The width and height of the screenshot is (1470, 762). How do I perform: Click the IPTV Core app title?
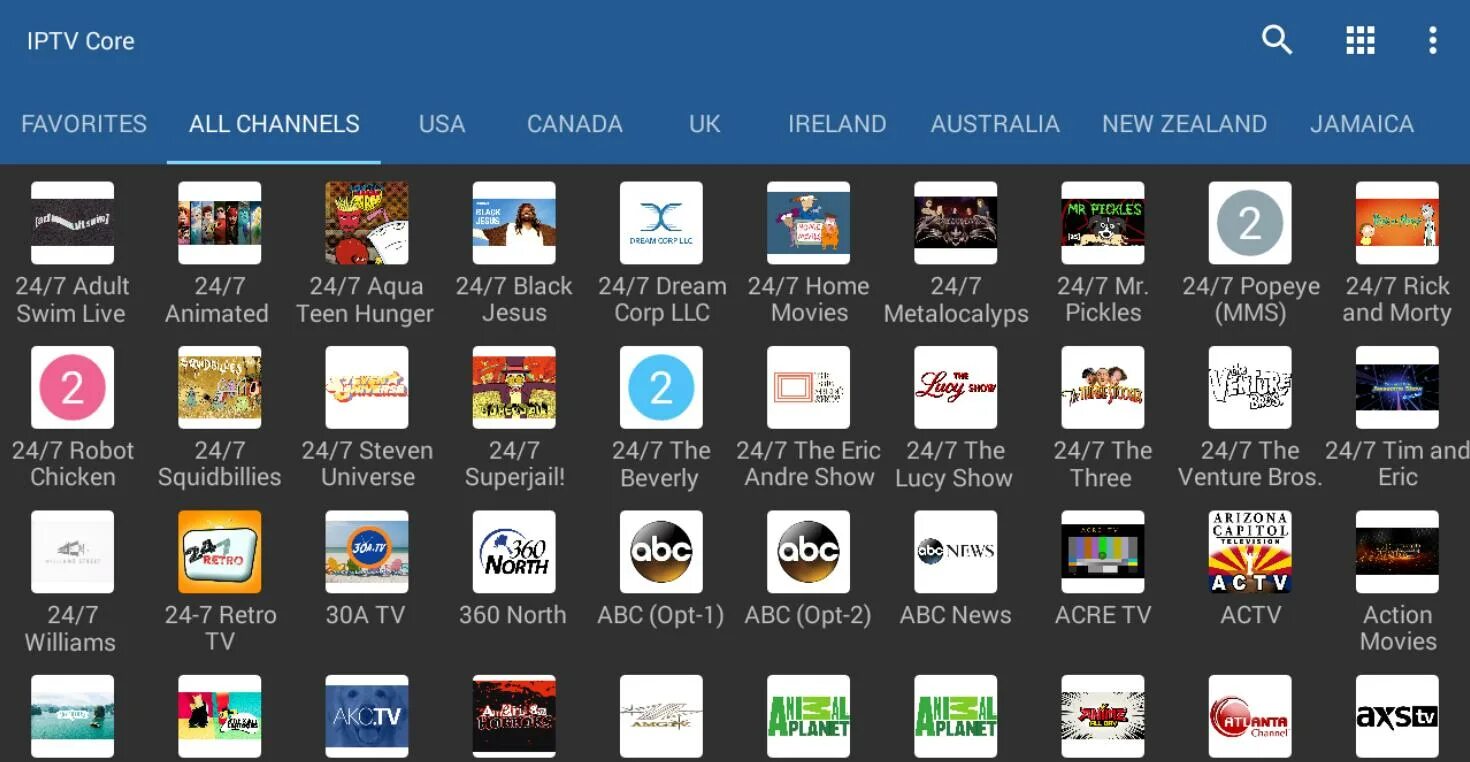click(80, 41)
